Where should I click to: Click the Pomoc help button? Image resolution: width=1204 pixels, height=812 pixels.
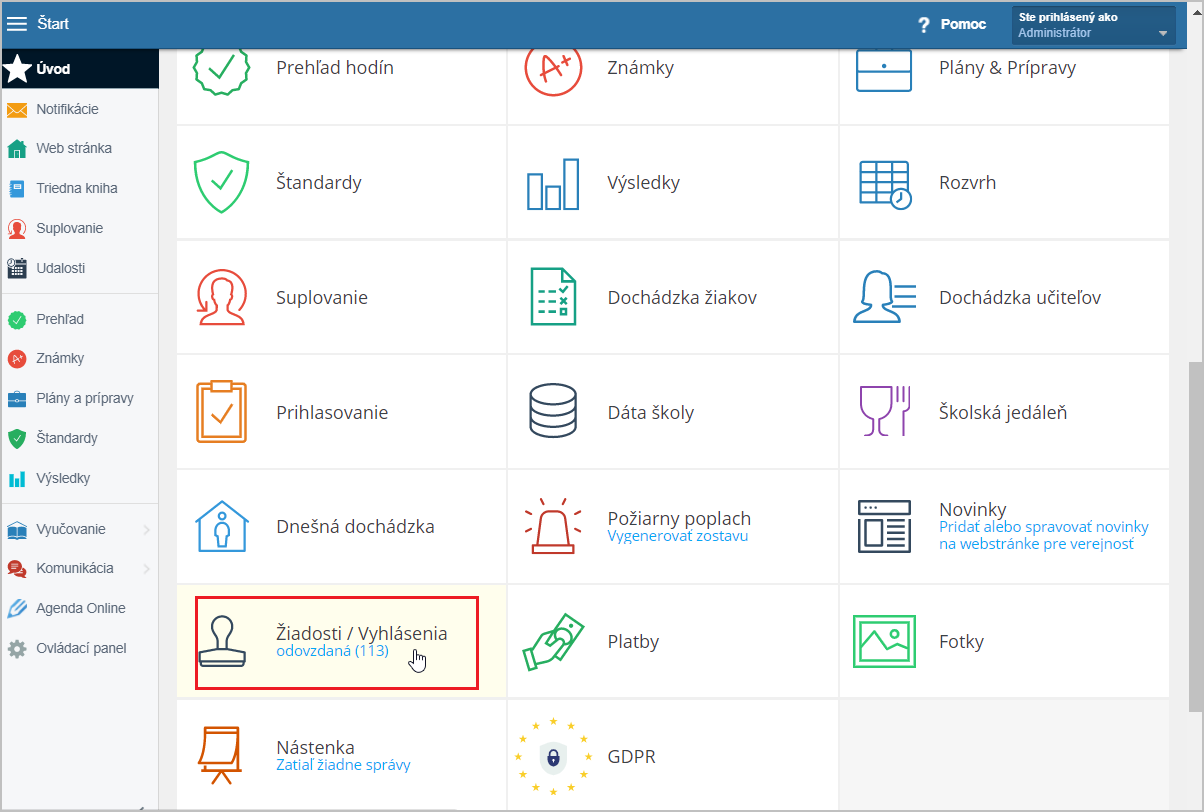click(952, 24)
